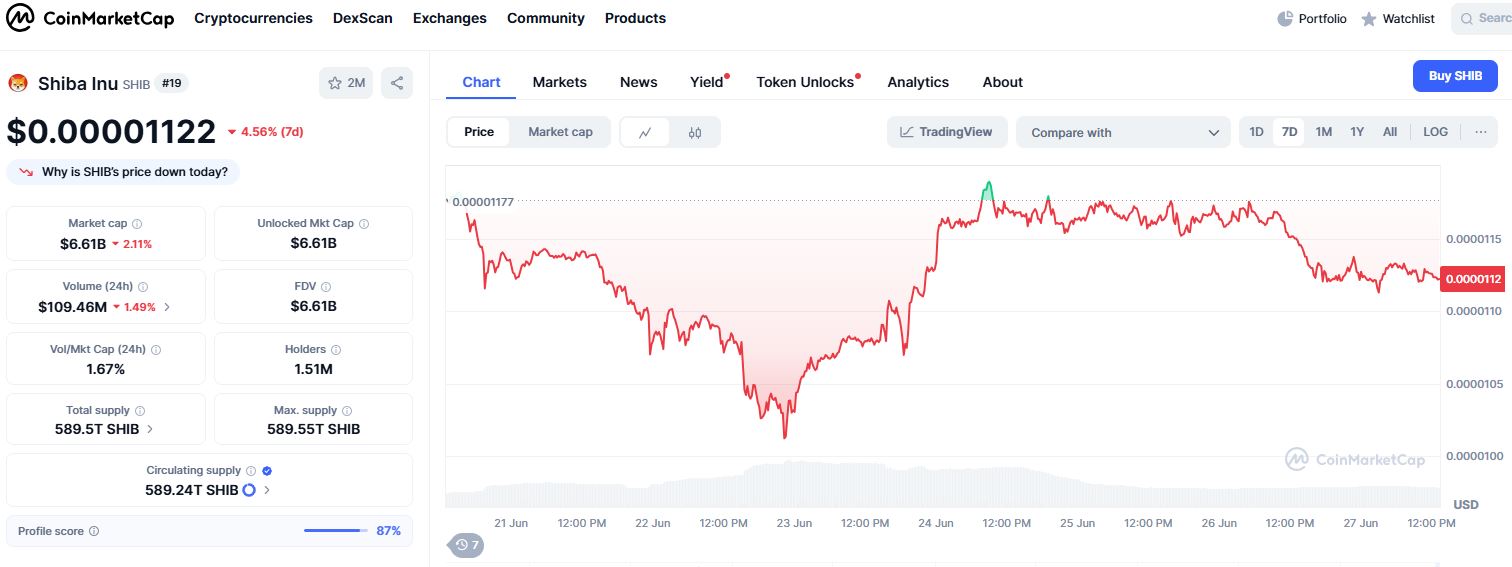Image resolution: width=1512 pixels, height=567 pixels.
Task: Select the candlestick chart icon
Action: [695, 132]
